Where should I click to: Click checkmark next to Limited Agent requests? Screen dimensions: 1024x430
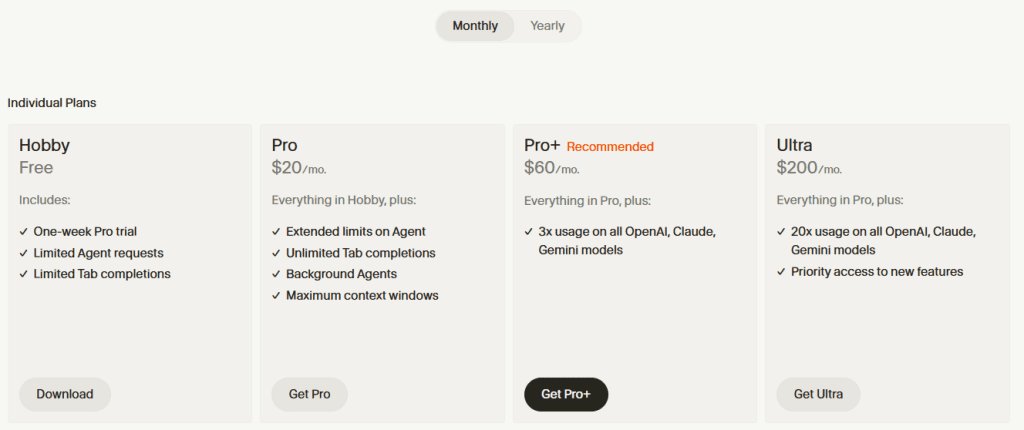pos(24,253)
